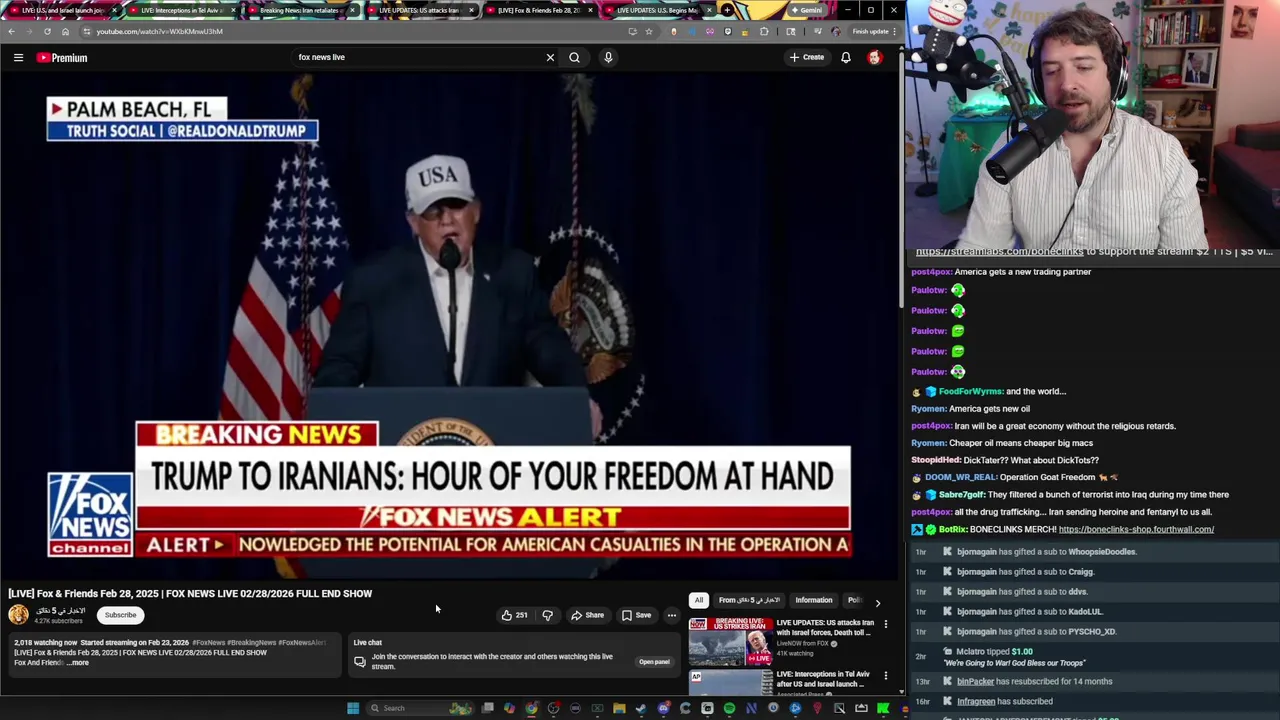Viewport: 1280px width, 720px height.
Task: Open YouTube notifications bell
Action: [846, 57]
